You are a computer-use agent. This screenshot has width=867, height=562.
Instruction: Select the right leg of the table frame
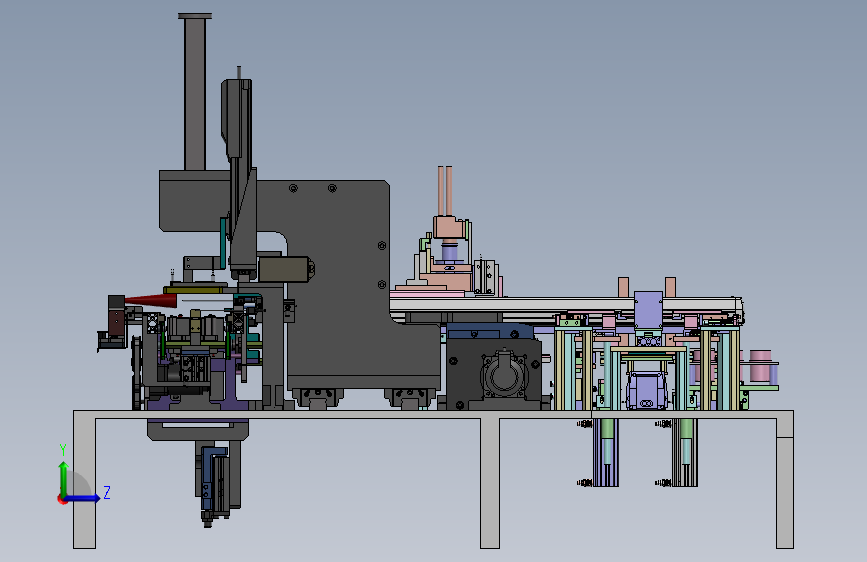785,482
